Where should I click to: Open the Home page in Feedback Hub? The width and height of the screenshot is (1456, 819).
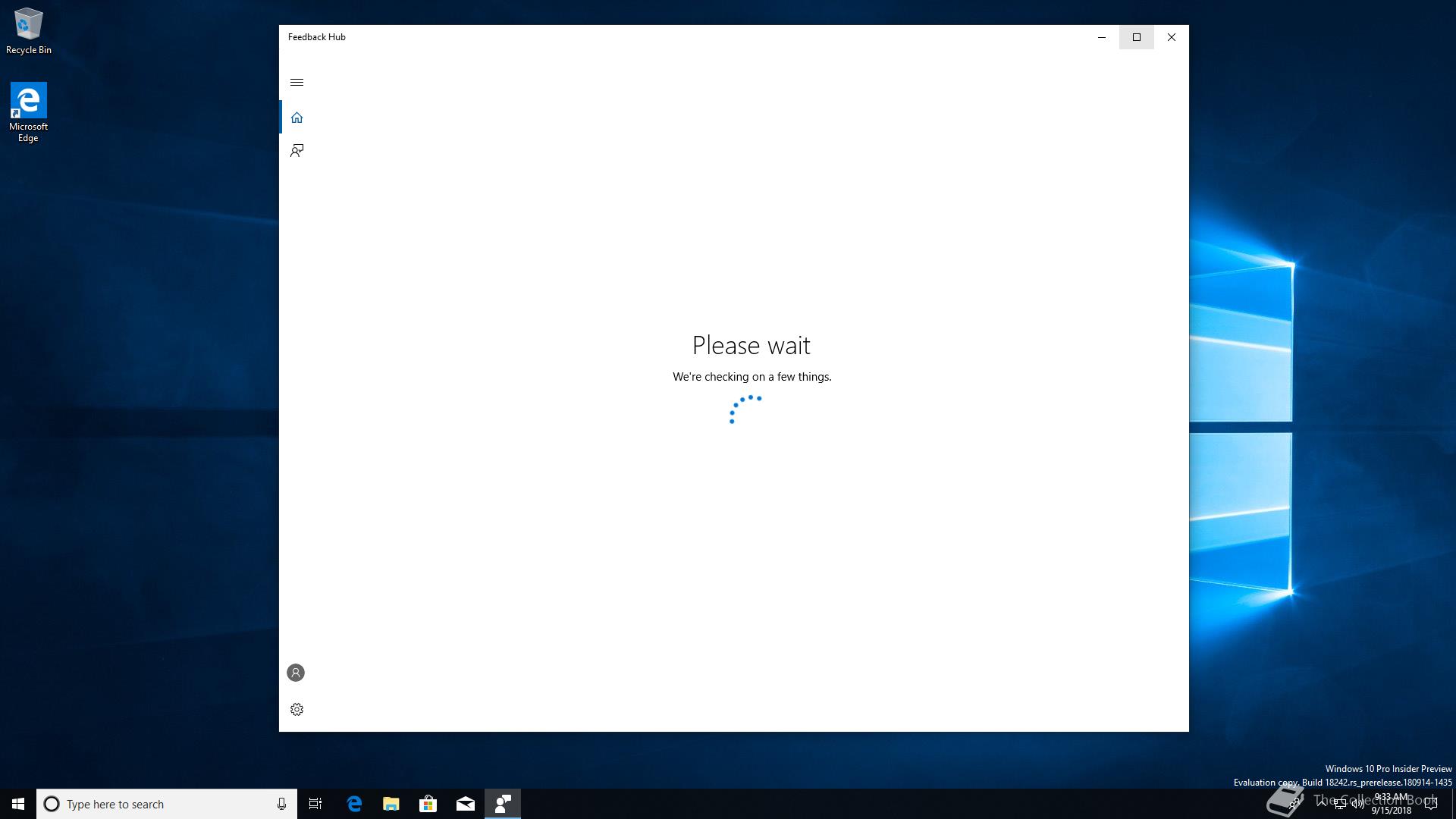tap(297, 118)
